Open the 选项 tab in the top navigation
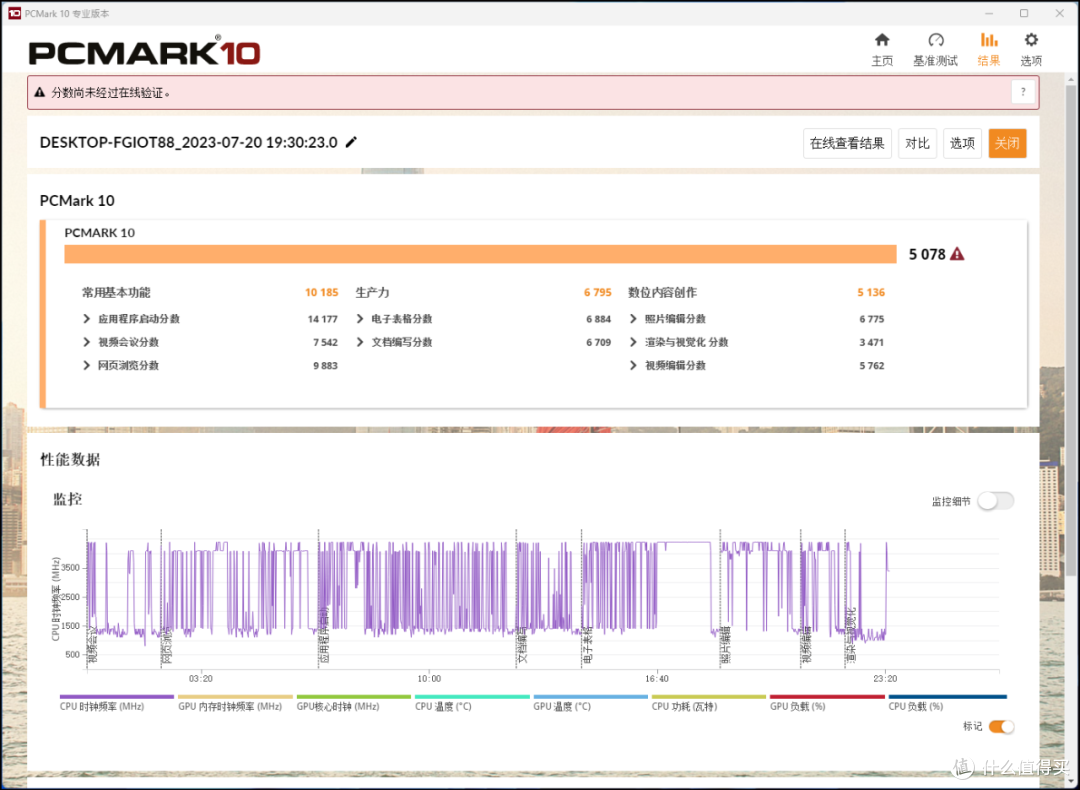The height and width of the screenshot is (790, 1080). point(1030,50)
